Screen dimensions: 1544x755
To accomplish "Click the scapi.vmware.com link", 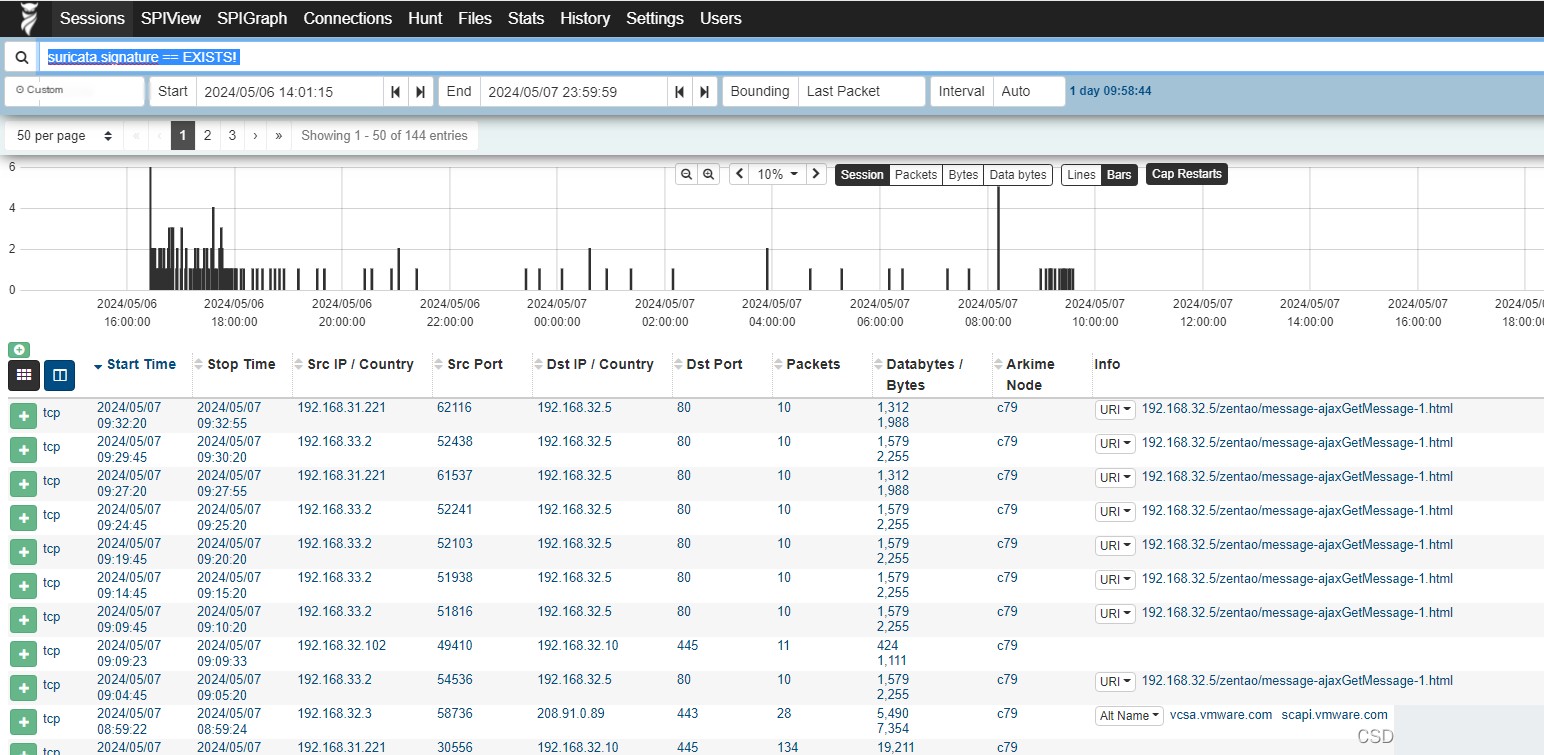I will click(1334, 715).
